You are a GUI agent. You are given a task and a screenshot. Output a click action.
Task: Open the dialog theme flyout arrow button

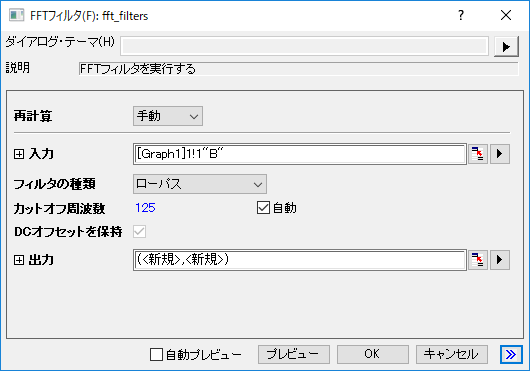pyautogui.click(x=506, y=46)
